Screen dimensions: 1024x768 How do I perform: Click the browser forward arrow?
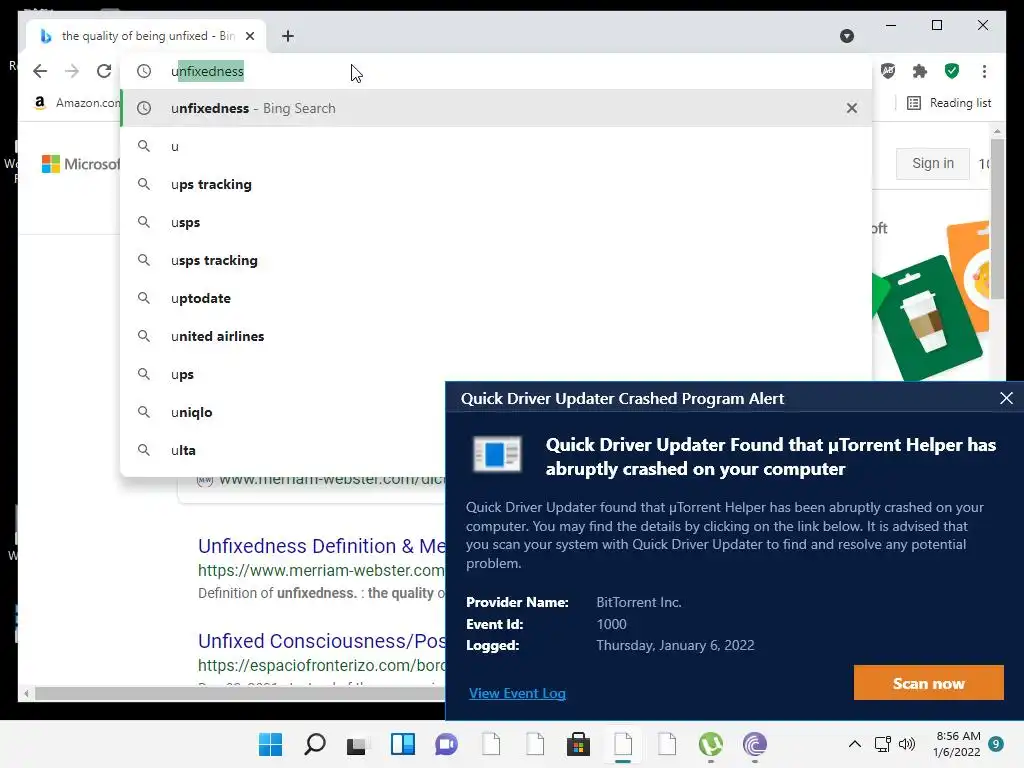(x=72, y=71)
